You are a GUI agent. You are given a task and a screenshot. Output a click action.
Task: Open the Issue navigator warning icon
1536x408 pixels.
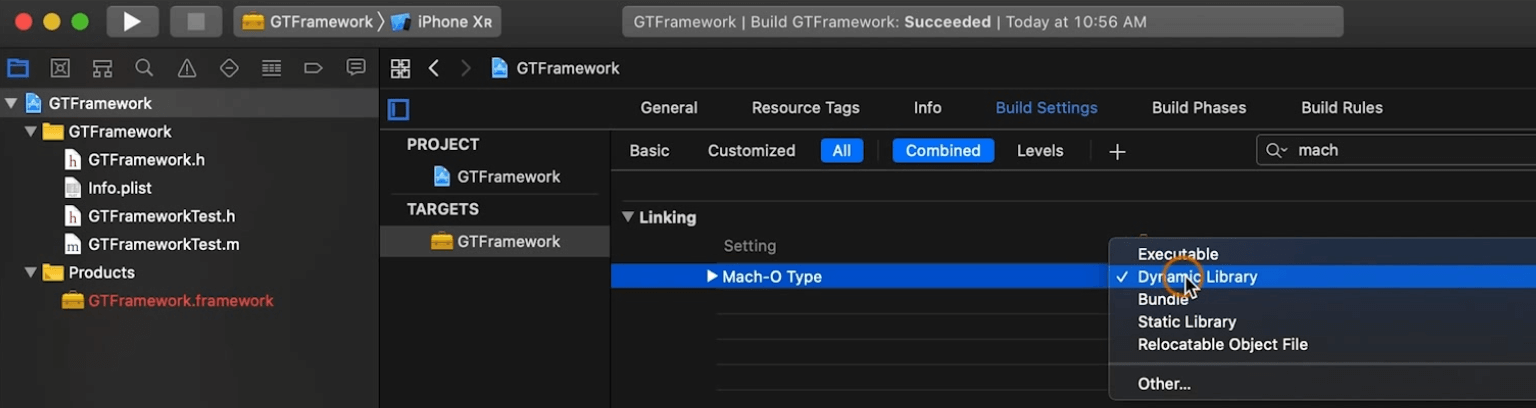186,68
